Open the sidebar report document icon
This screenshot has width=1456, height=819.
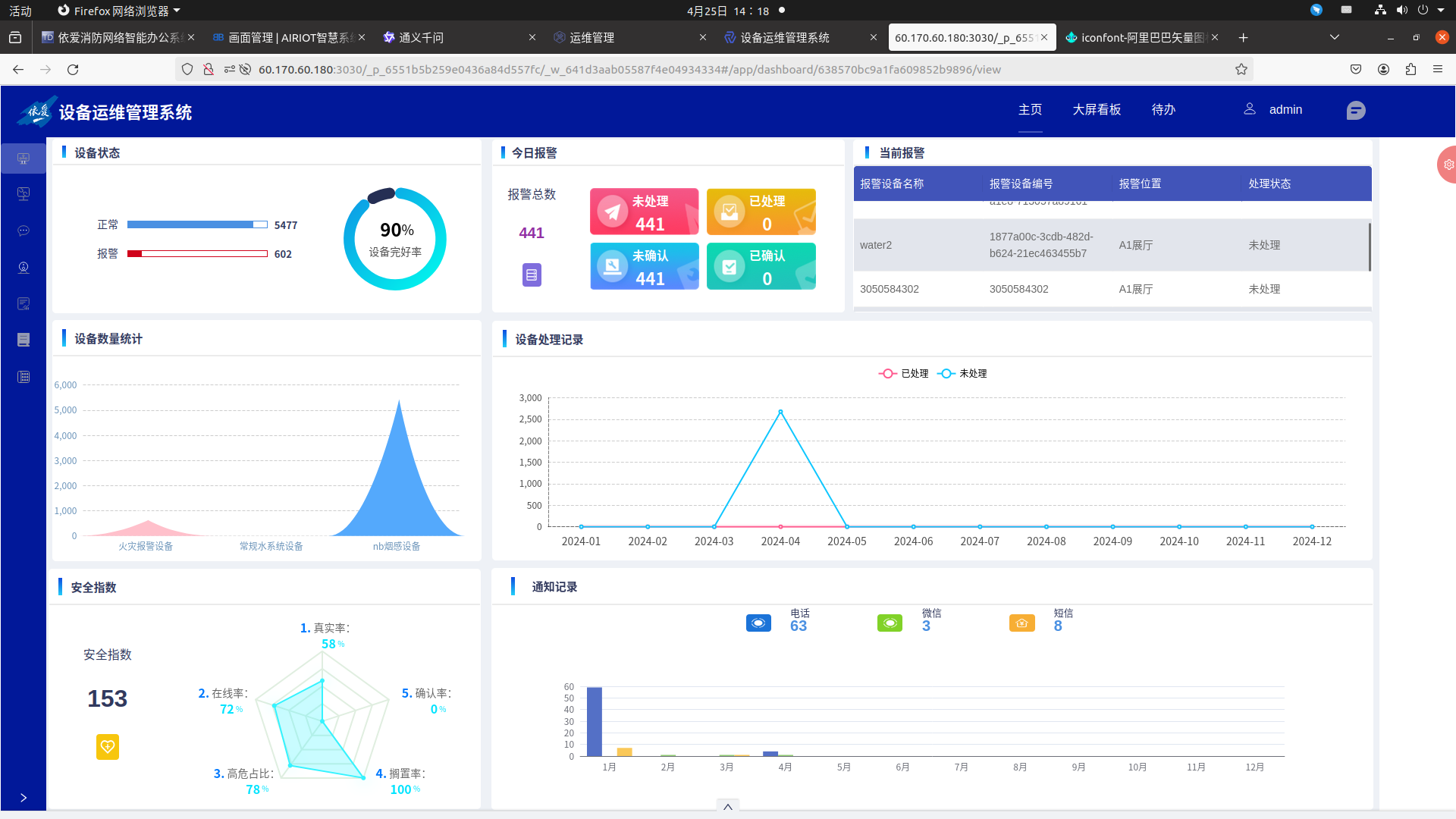[x=24, y=340]
